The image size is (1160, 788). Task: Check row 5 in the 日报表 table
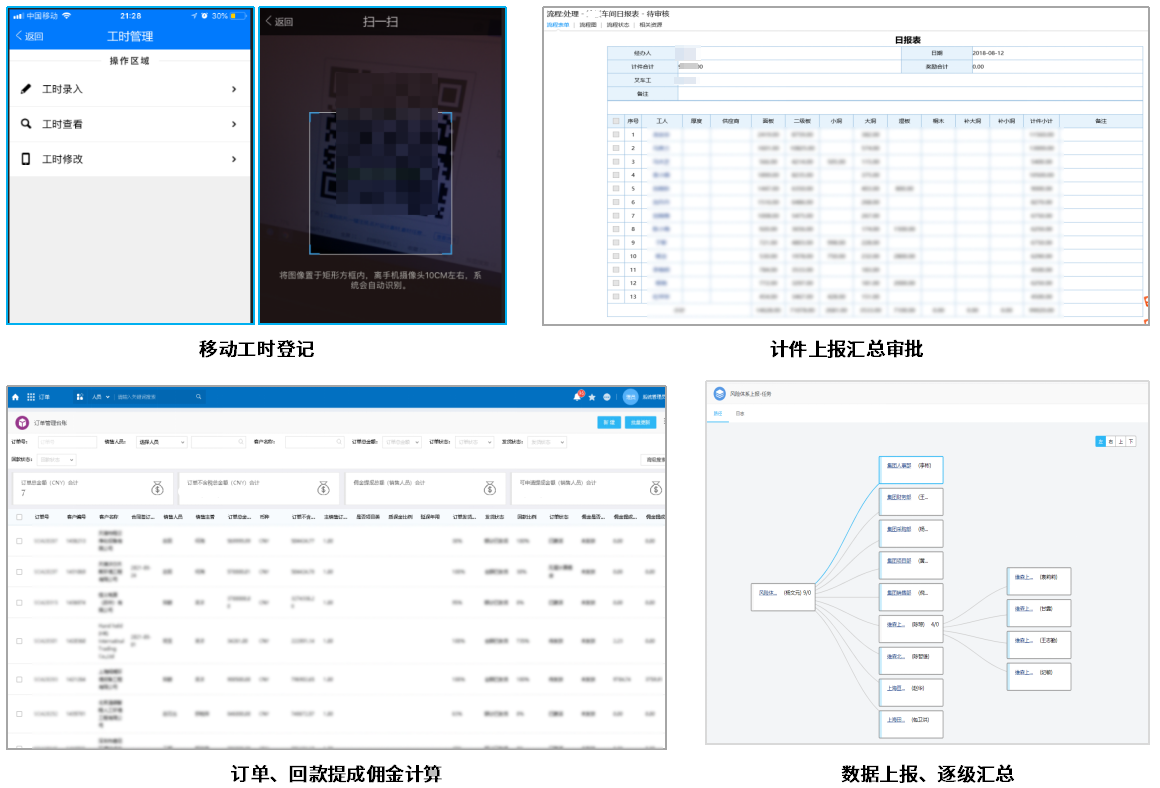click(x=616, y=189)
